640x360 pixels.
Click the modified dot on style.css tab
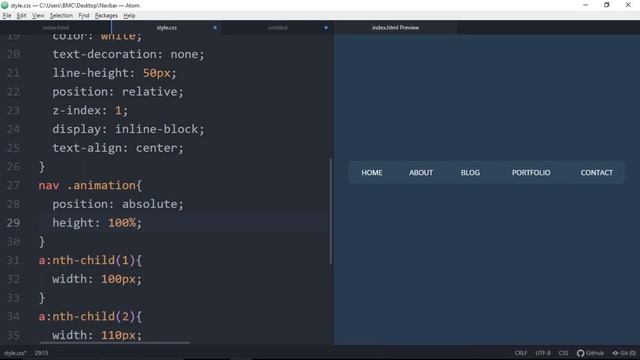[215, 28]
